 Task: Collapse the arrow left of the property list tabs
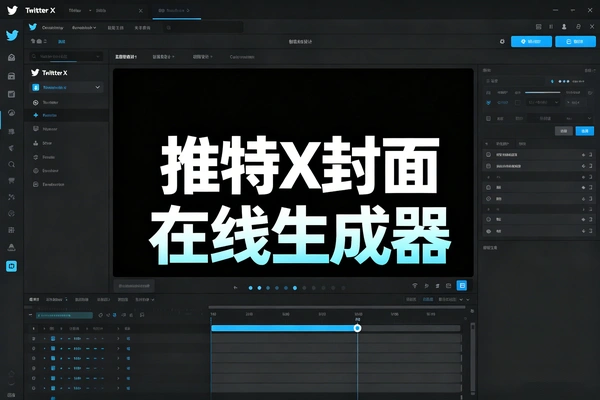(x=487, y=144)
